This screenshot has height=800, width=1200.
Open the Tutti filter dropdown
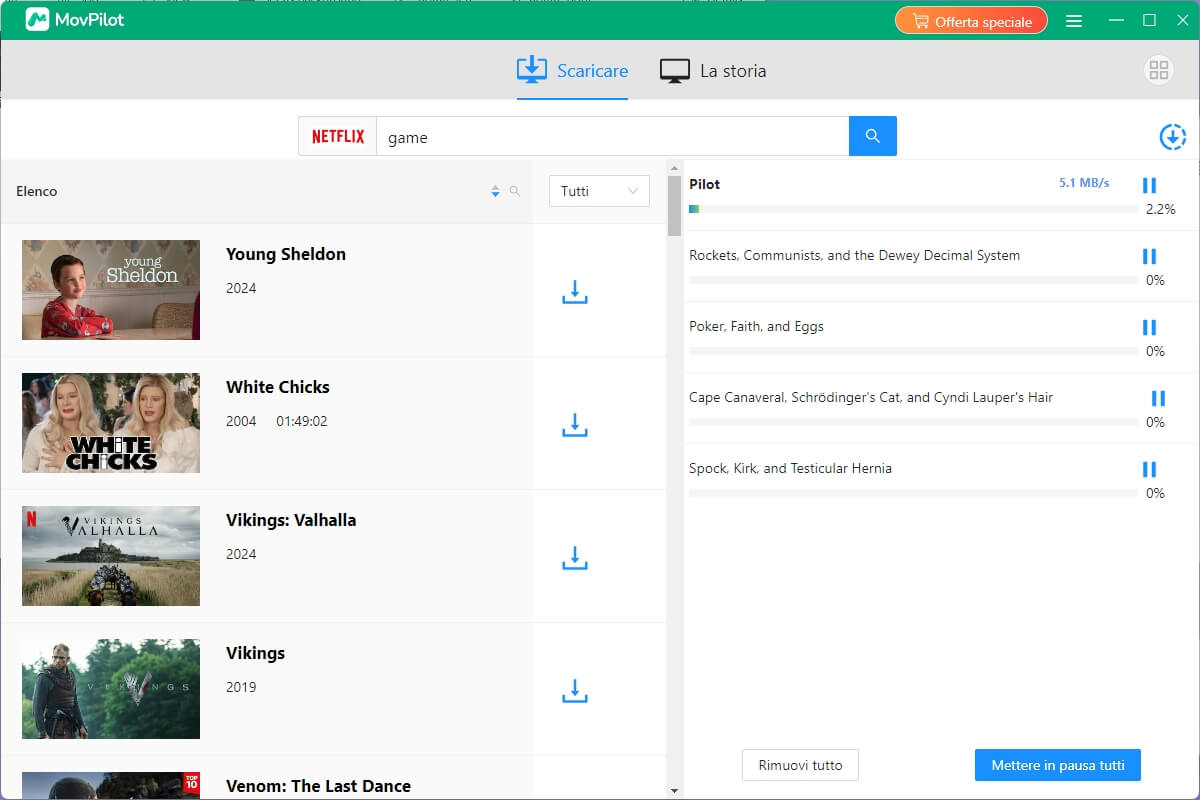point(599,191)
